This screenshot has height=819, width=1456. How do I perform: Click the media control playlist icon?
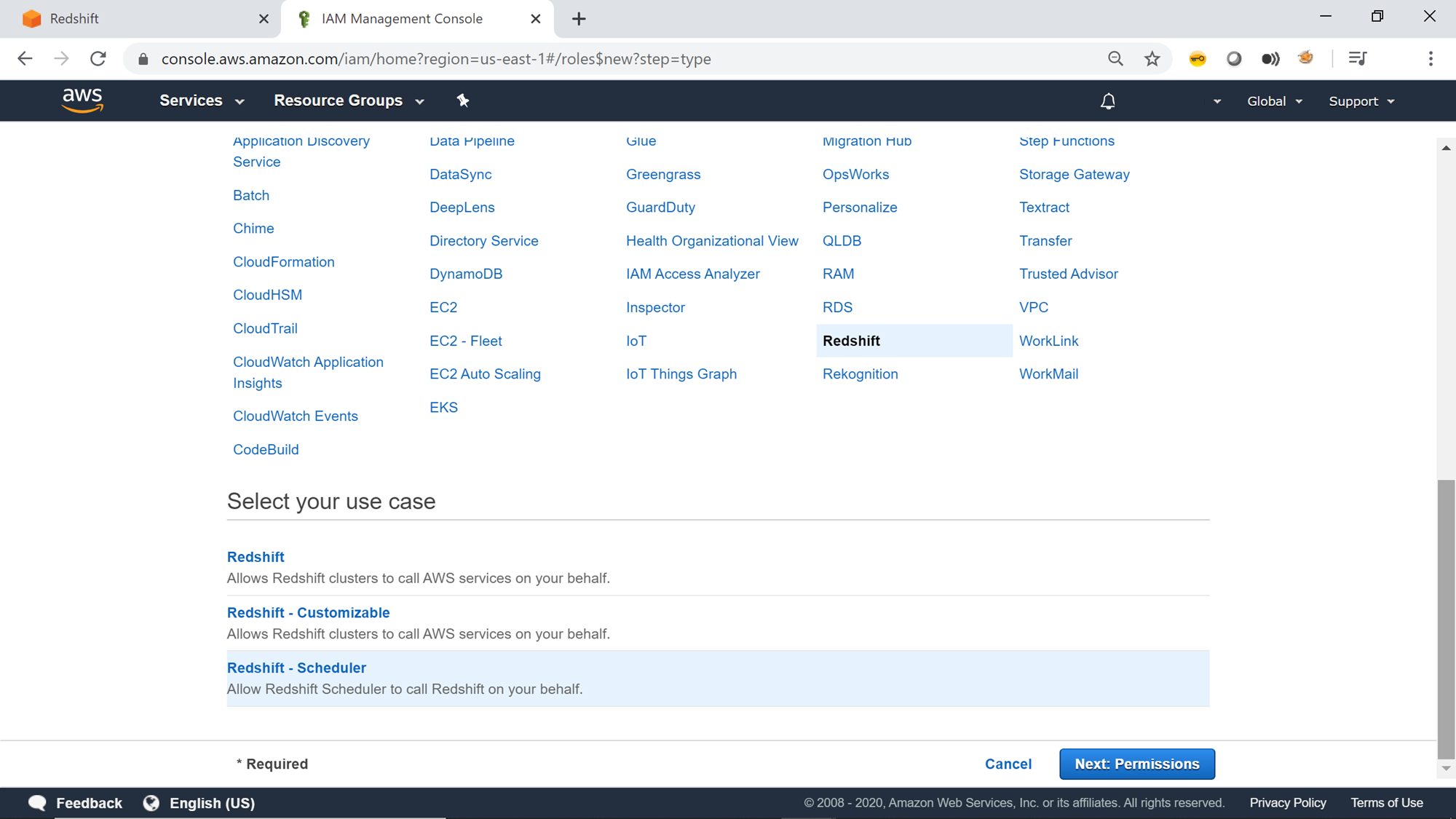[x=1357, y=59]
